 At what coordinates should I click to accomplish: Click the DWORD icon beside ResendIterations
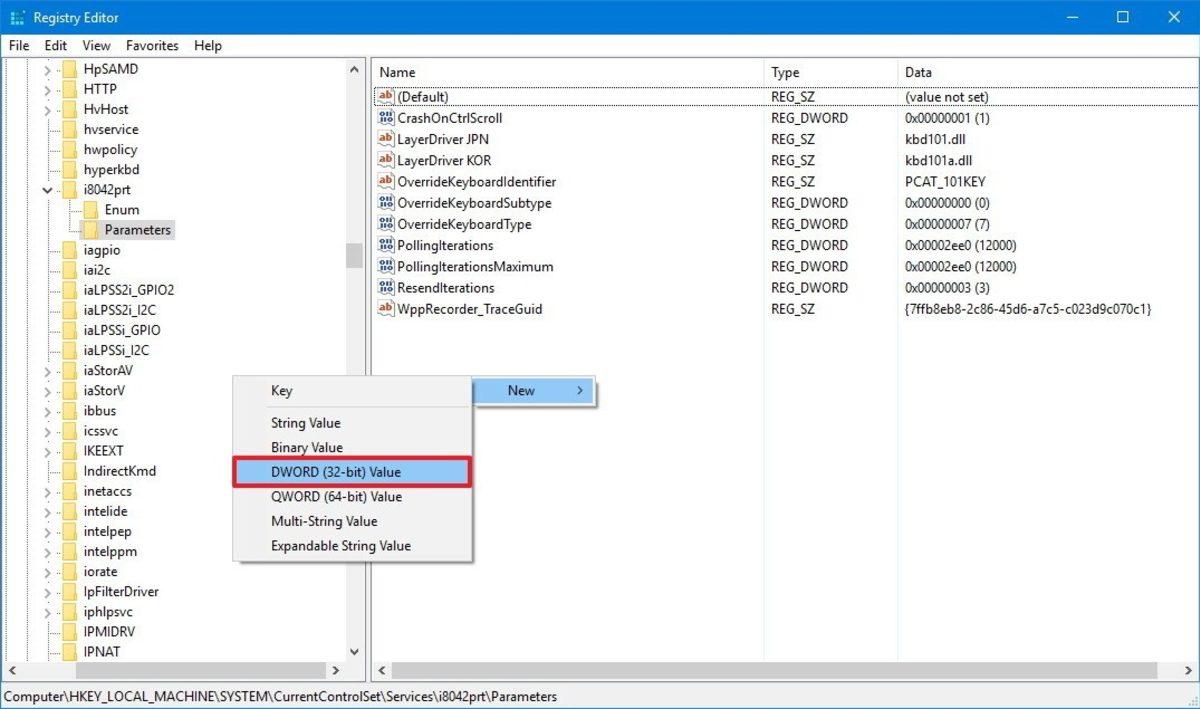coord(386,287)
